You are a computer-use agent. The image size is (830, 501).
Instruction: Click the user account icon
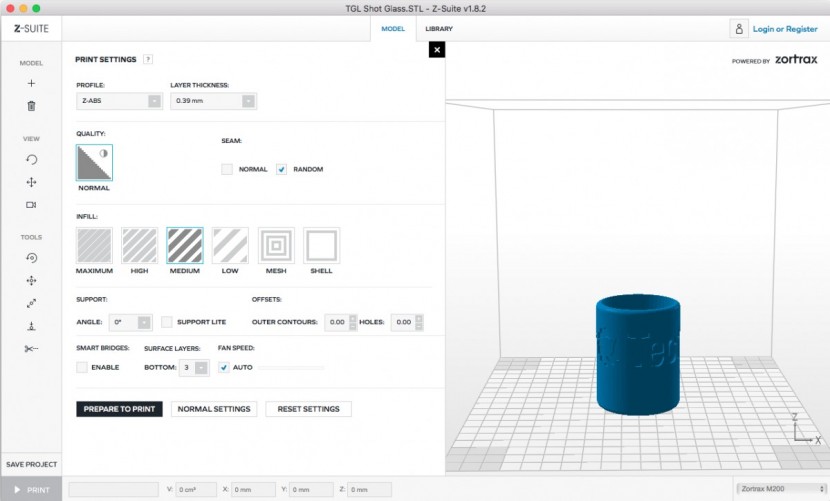click(739, 29)
